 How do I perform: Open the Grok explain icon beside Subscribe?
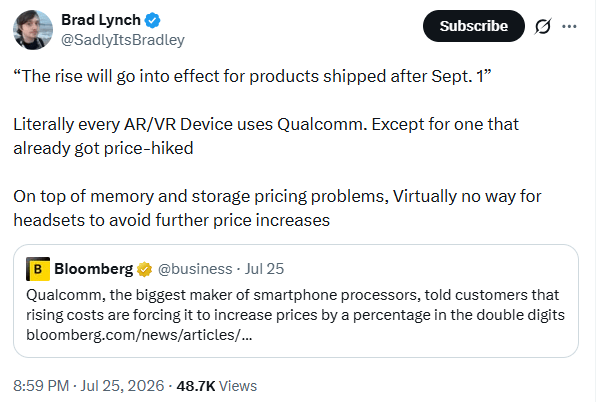pos(543,26)
